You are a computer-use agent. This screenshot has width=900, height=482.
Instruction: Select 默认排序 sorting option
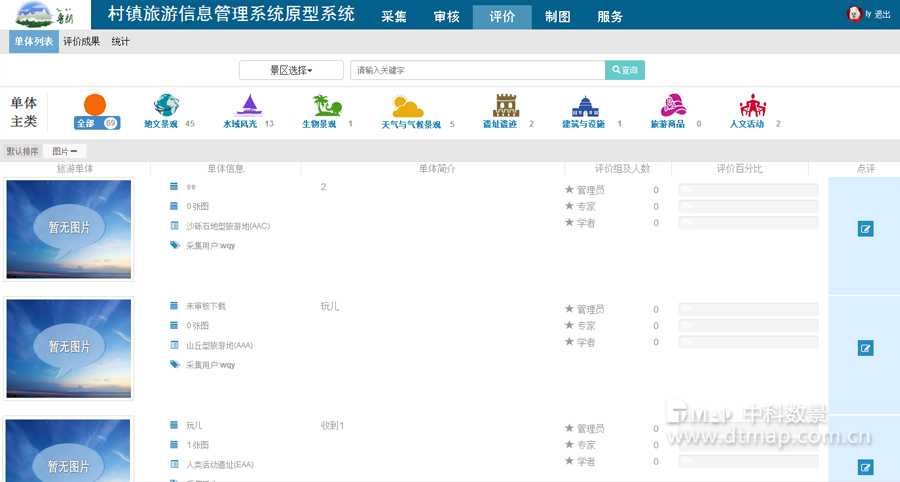click(22, 151)
